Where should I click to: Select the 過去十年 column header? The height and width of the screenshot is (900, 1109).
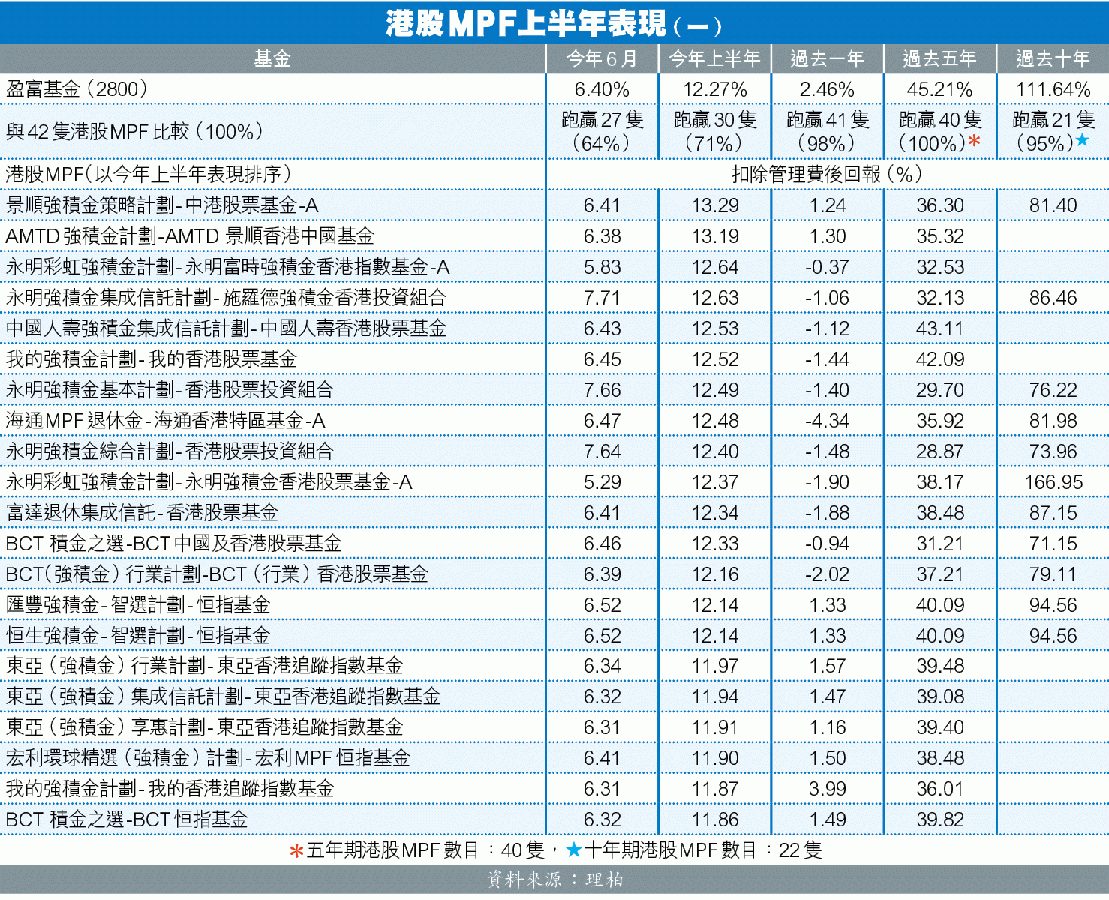click(1052, 58)
